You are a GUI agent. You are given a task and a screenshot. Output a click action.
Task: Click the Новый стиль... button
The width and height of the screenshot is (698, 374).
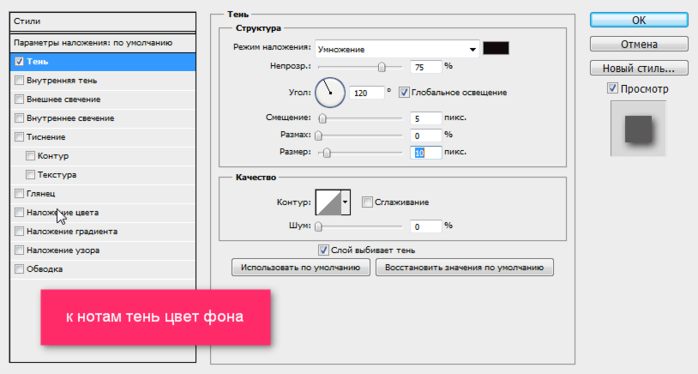tap(639, 68)
